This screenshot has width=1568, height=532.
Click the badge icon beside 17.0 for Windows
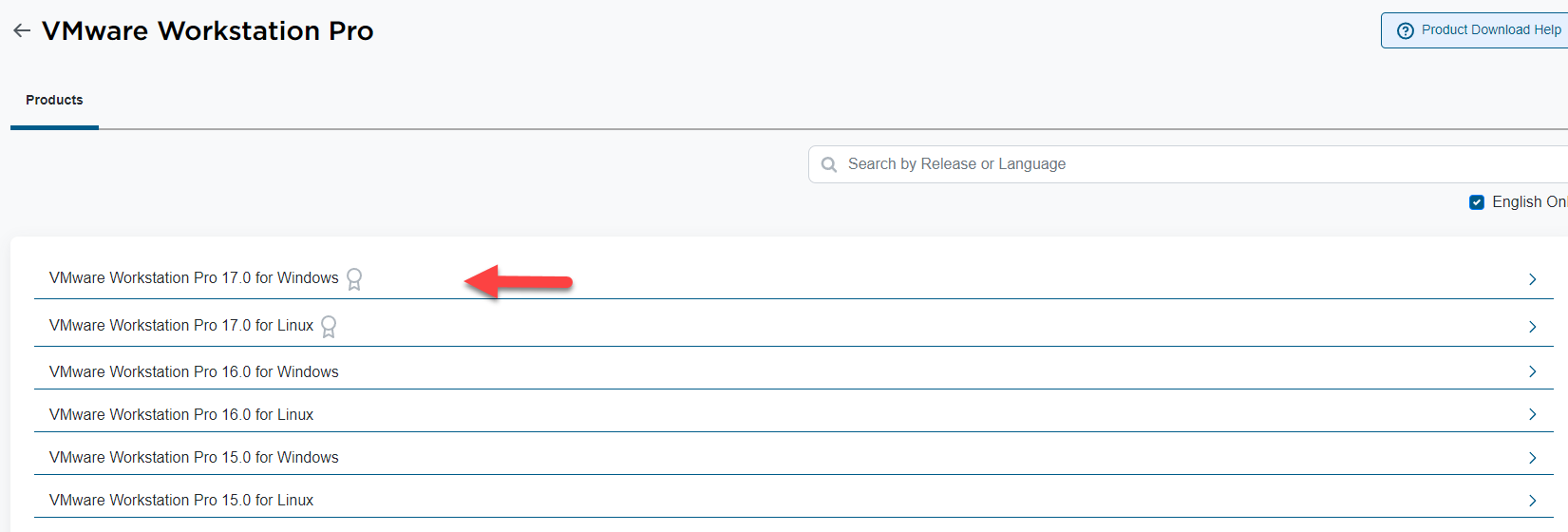(354, 278)
